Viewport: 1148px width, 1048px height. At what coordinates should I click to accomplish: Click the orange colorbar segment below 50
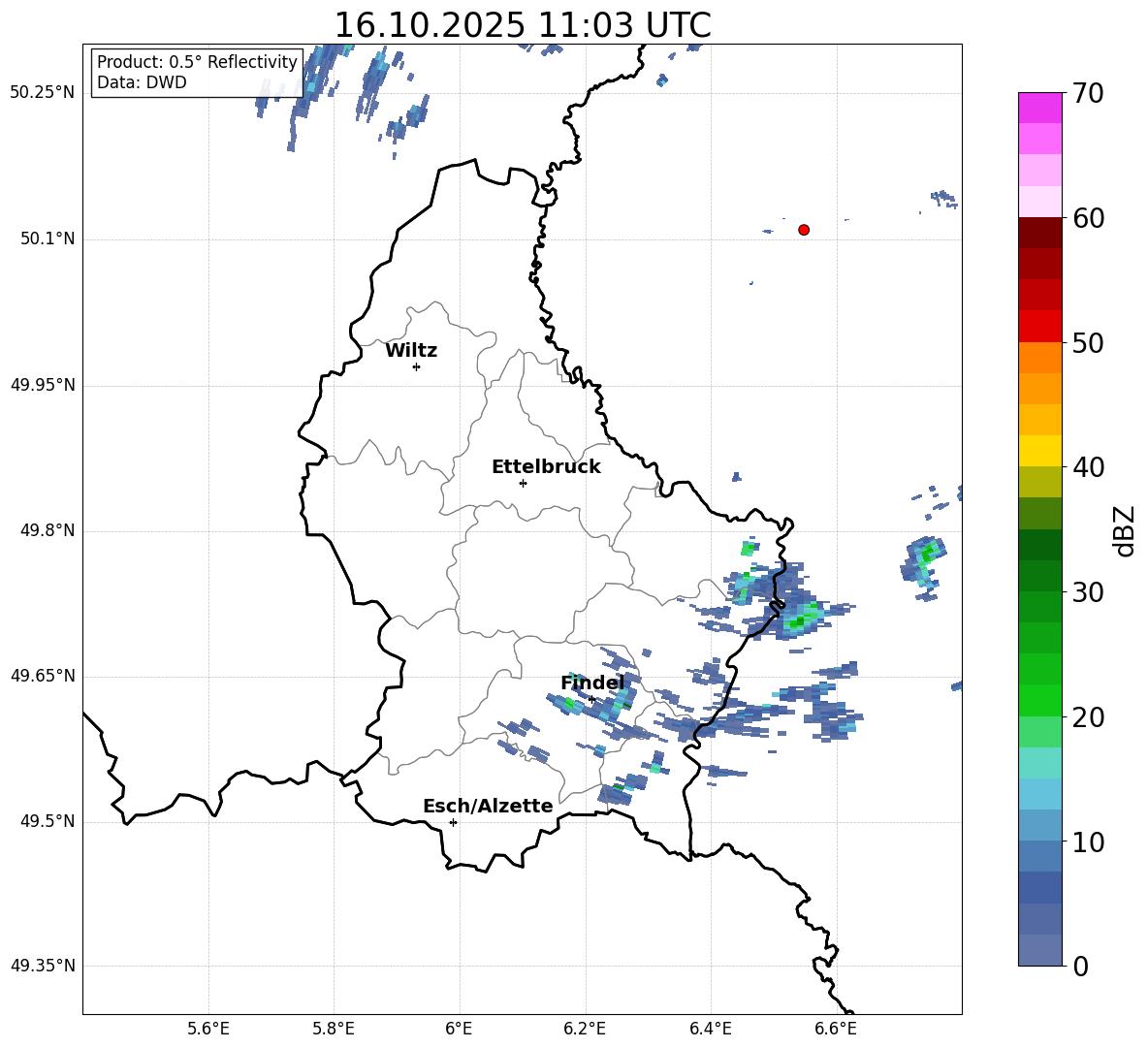[x=1039, y=358]
